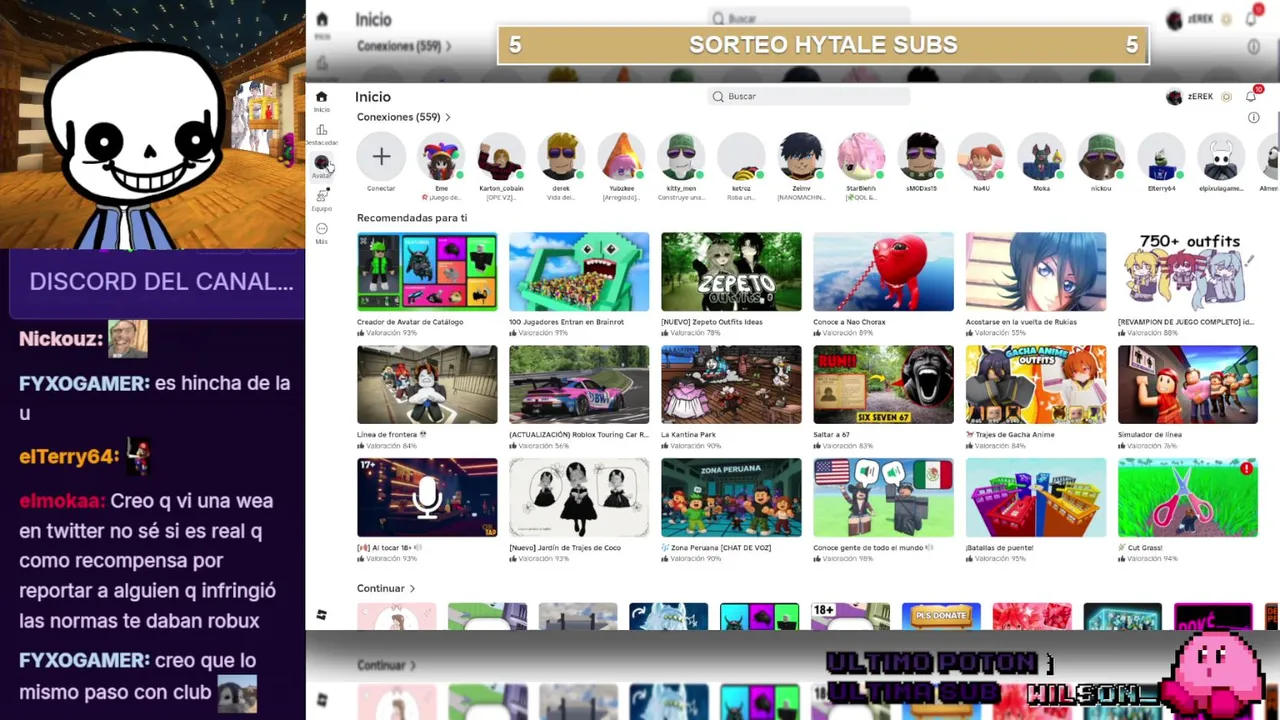Open the Más three-dots sidebar icon
Viewport: 1280px width, 720px height.
(x=321, y=229)
